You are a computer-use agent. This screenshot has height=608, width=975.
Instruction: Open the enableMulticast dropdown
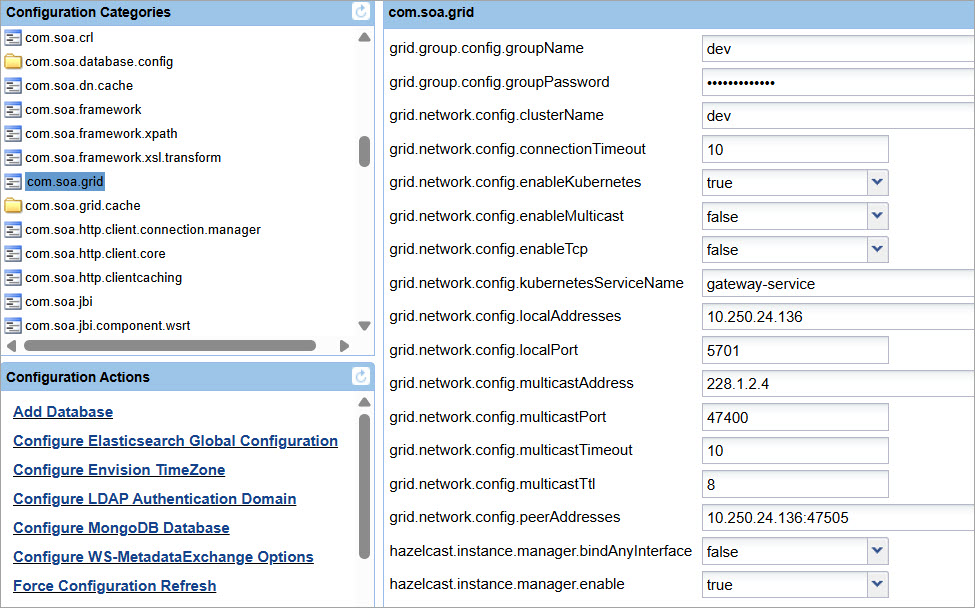(877, 216)
